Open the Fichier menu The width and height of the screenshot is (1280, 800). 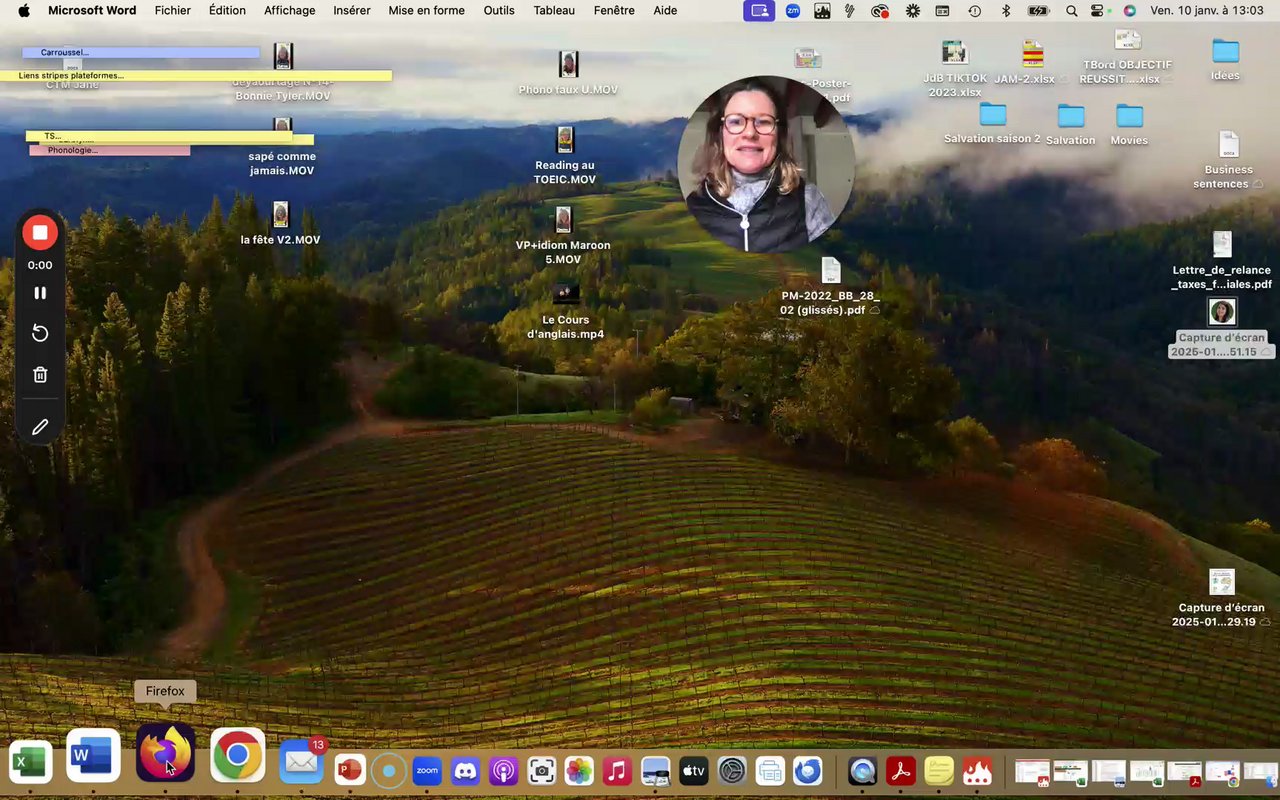click(x=173, y=11)
